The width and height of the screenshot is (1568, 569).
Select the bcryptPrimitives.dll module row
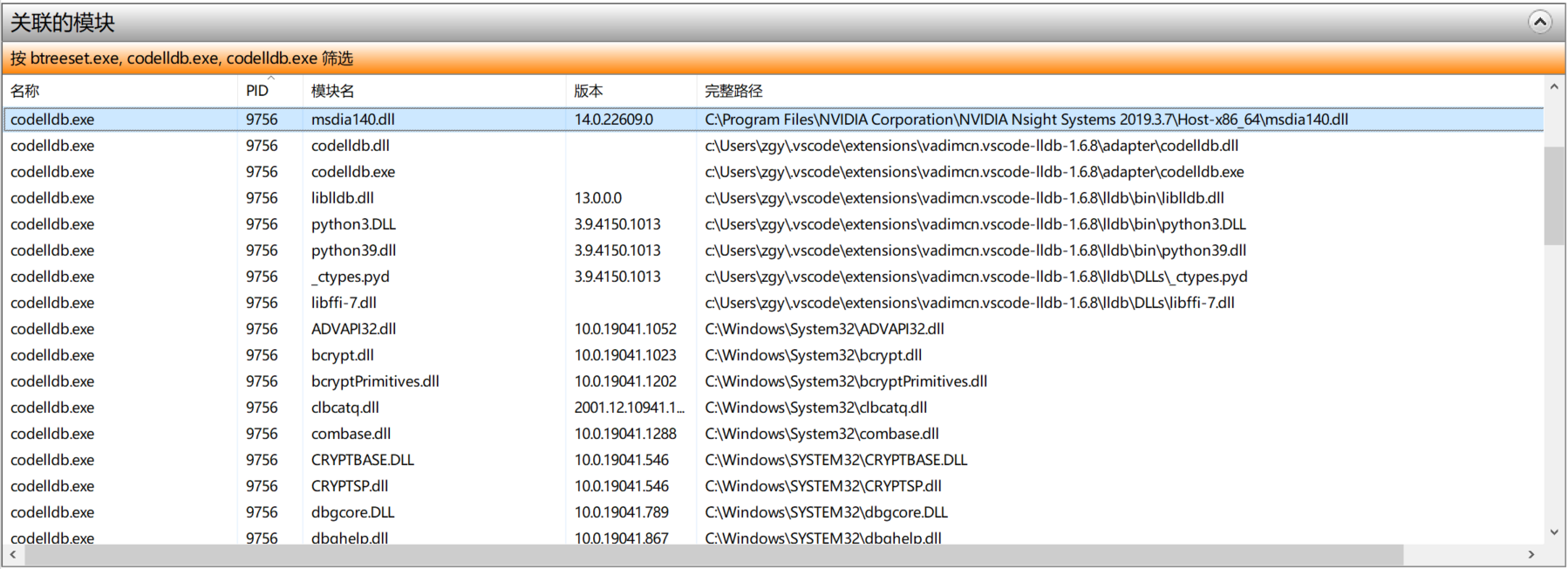coord(774,381)
